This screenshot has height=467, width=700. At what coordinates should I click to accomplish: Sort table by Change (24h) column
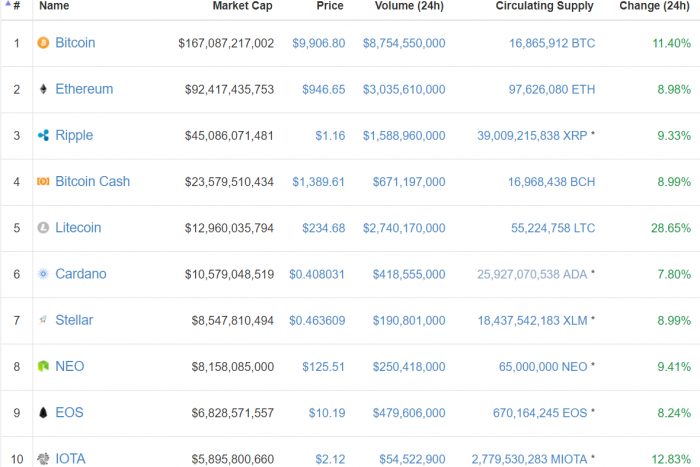[654, 6]
